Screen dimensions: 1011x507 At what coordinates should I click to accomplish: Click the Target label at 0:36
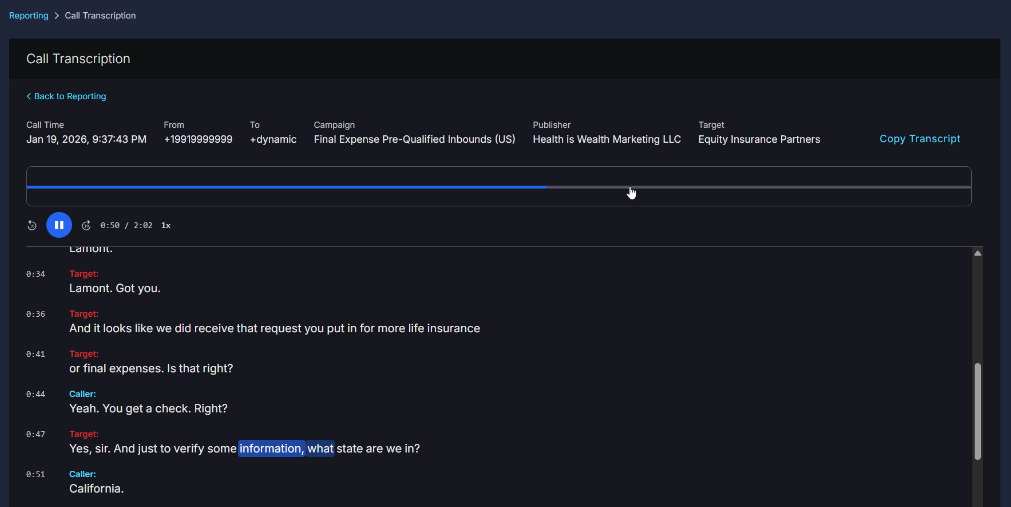coord(84,314)
